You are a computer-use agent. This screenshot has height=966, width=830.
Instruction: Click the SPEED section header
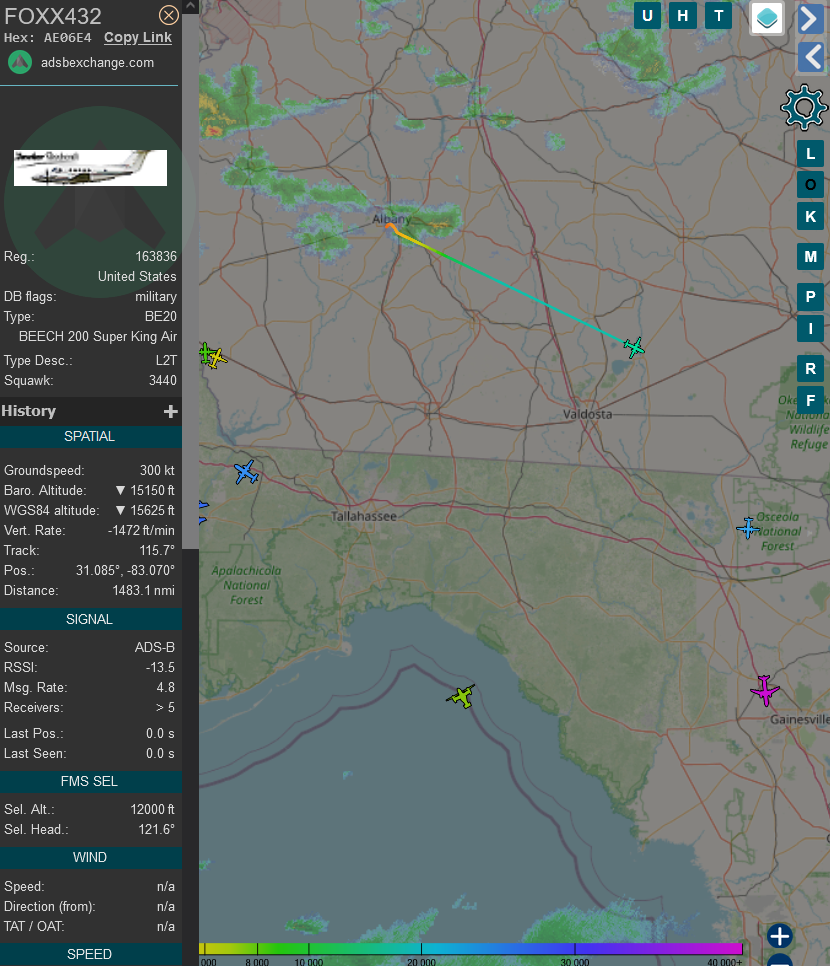click(x=91, y=954)
